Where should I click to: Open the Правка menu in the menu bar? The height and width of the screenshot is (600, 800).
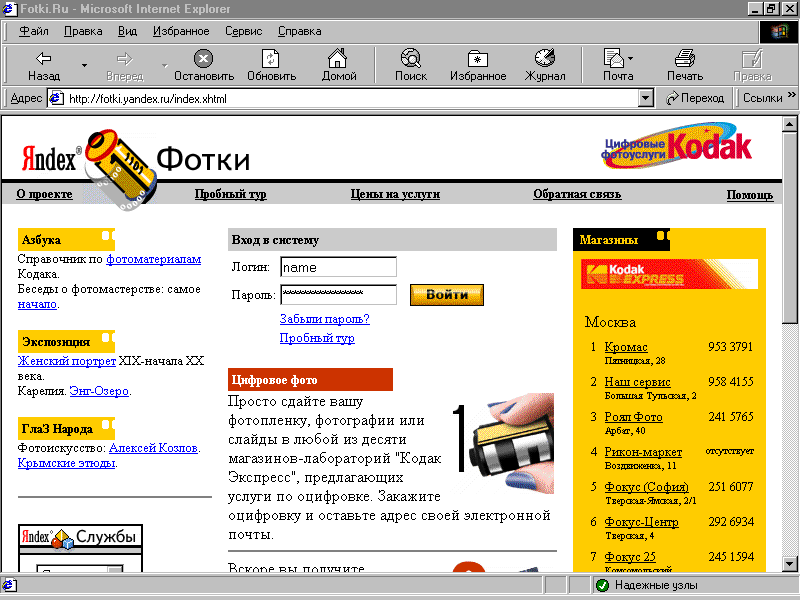[x=83, y=31]
